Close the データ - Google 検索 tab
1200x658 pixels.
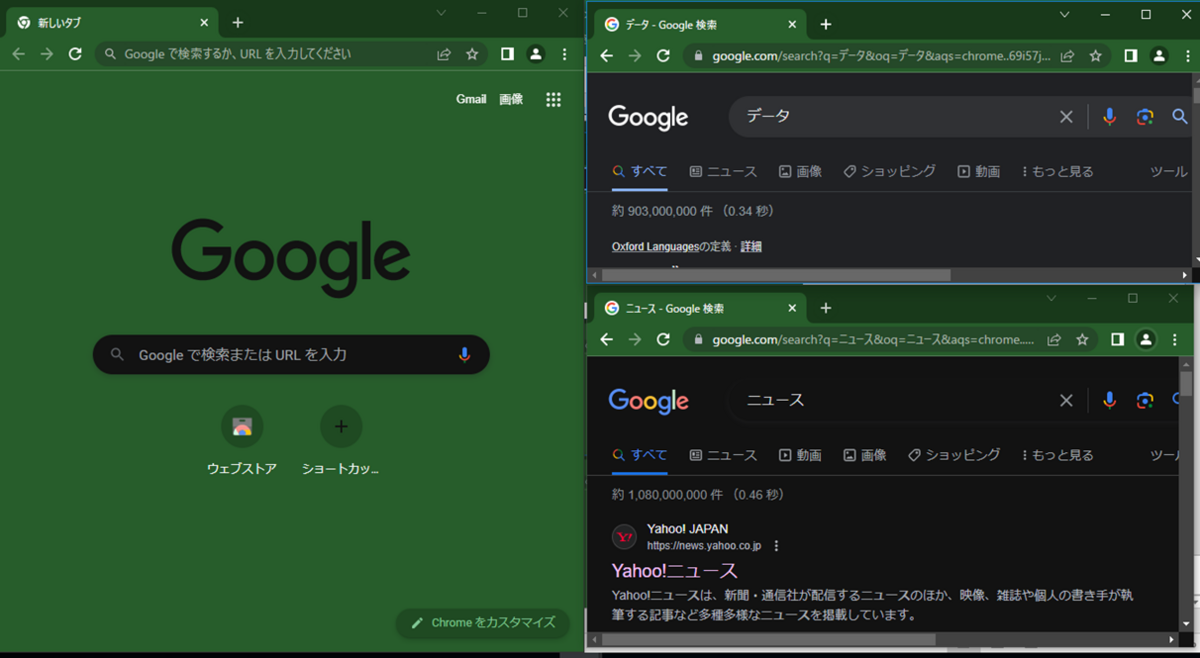793,24
